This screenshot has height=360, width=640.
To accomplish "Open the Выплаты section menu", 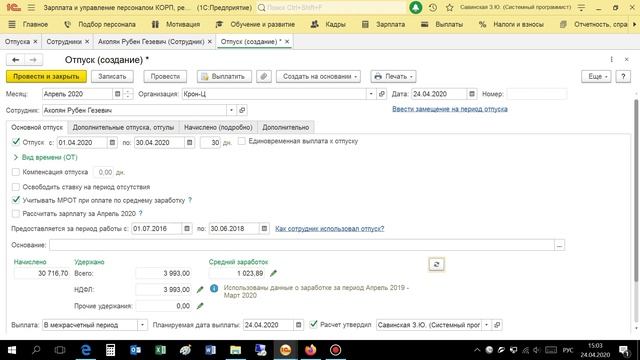I will 442,24.
